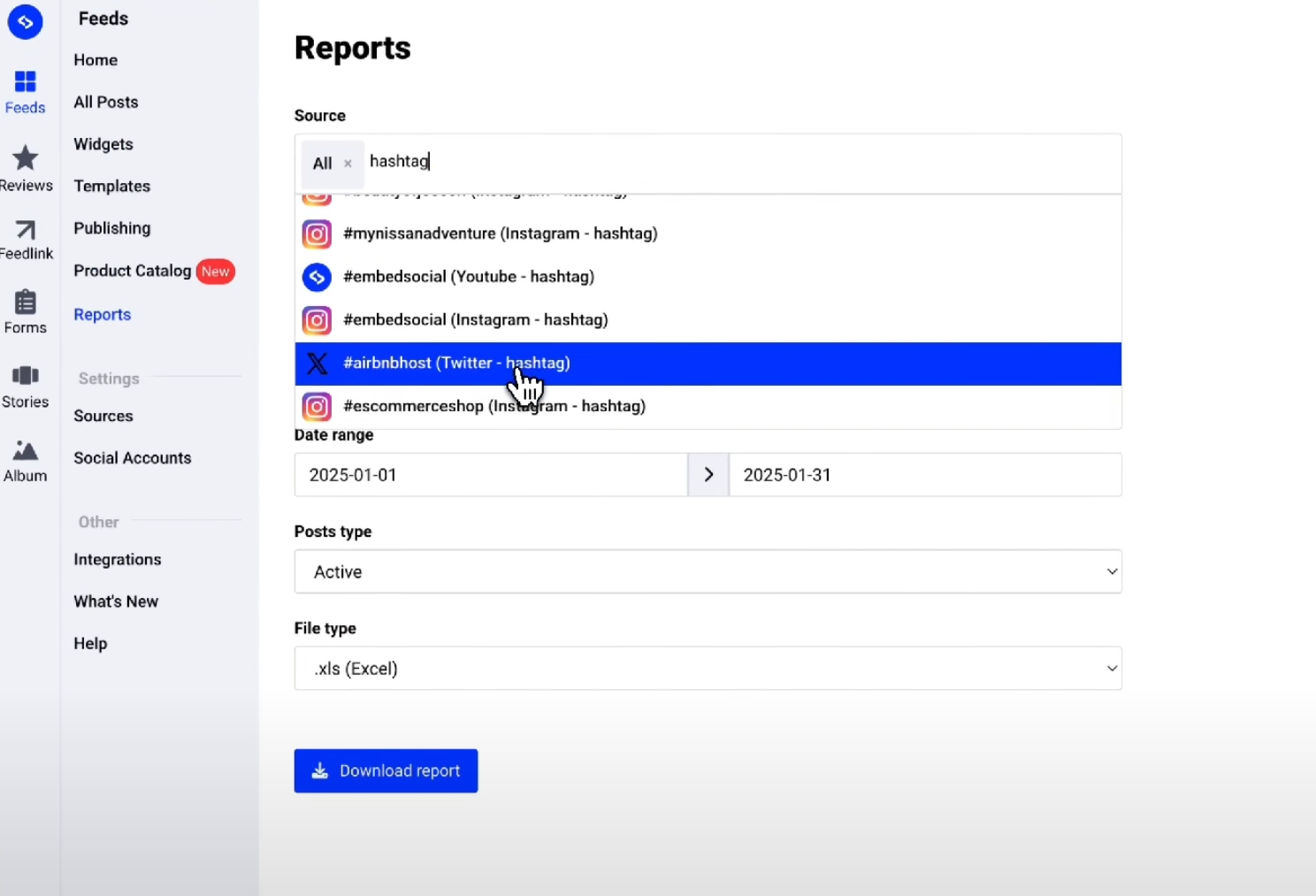Click the Instagram icon beside #mynissanadventure
1316x896 pixels.
pyautogui.click(x=317, y=234)
